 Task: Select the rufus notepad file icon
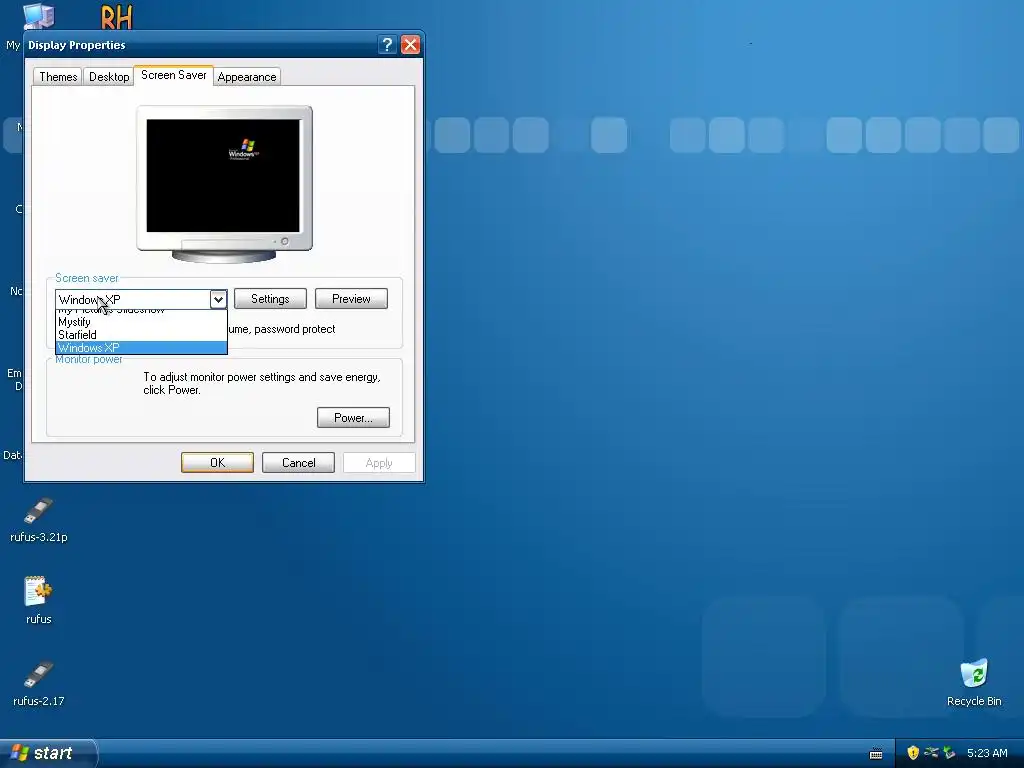(39, 600)
